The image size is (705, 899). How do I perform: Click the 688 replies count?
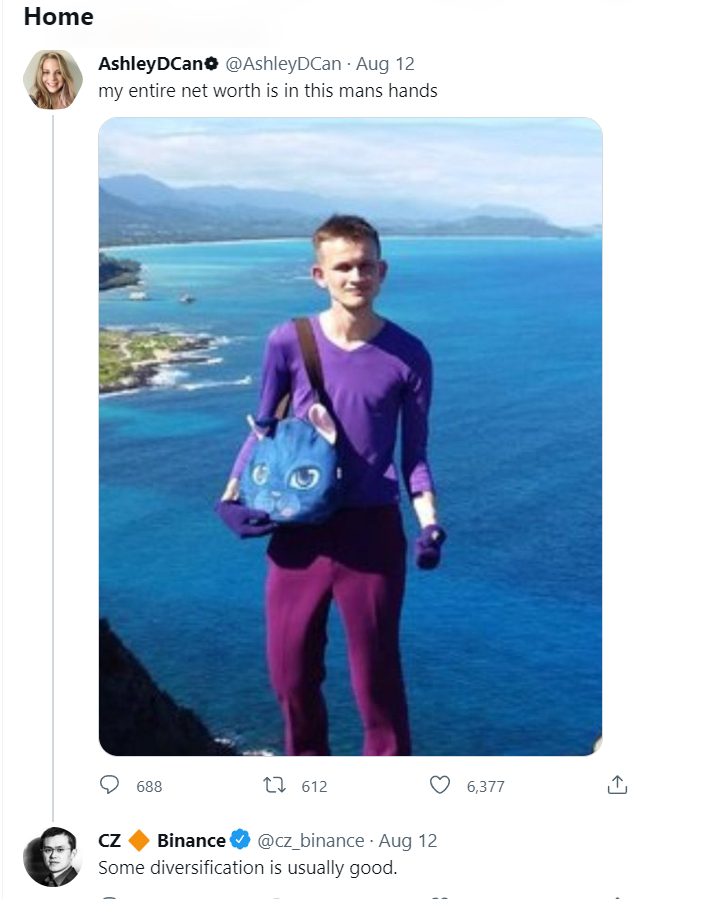pos(149,786)
